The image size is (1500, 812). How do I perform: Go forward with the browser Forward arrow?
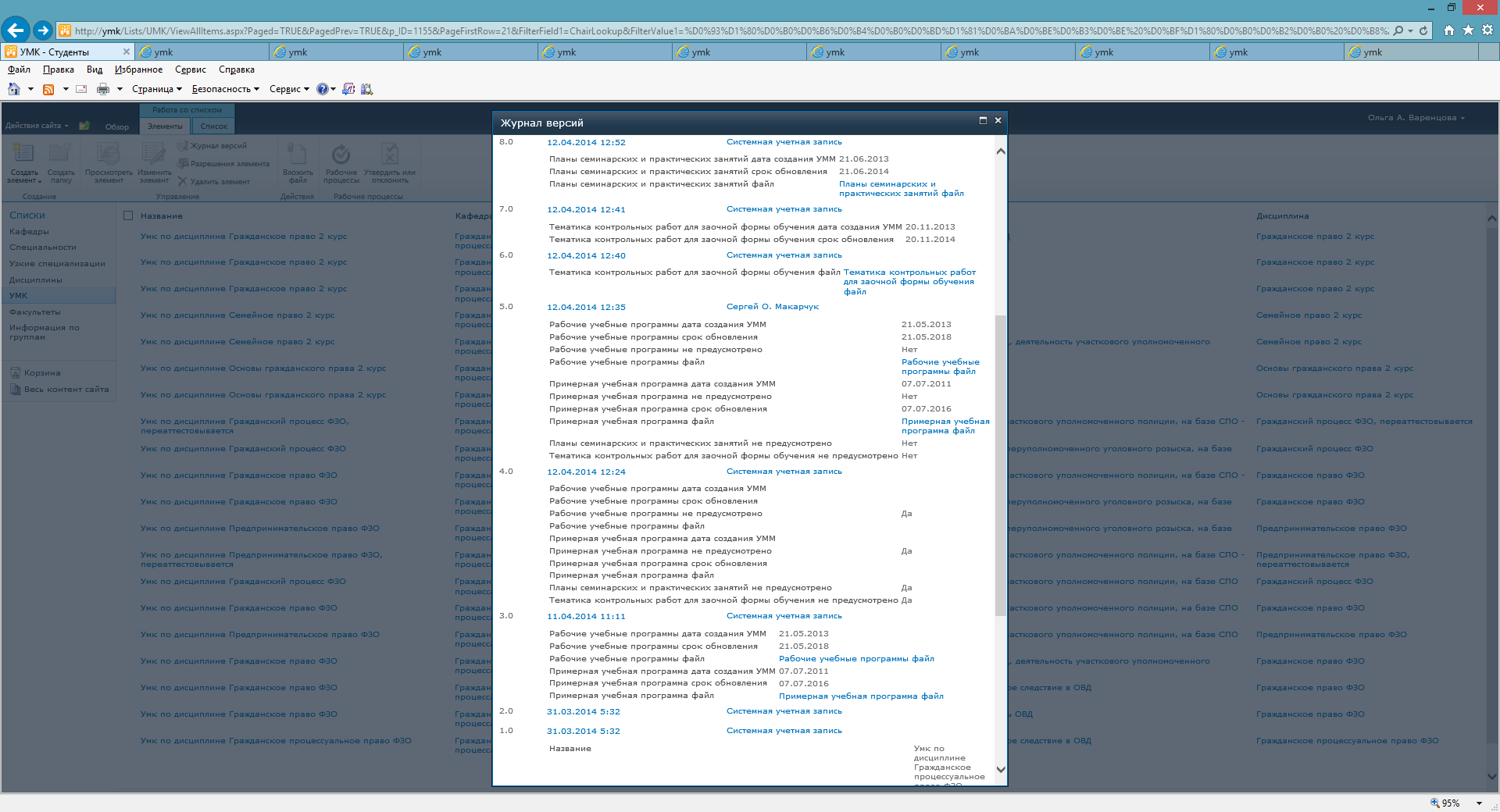pos(43,30)
